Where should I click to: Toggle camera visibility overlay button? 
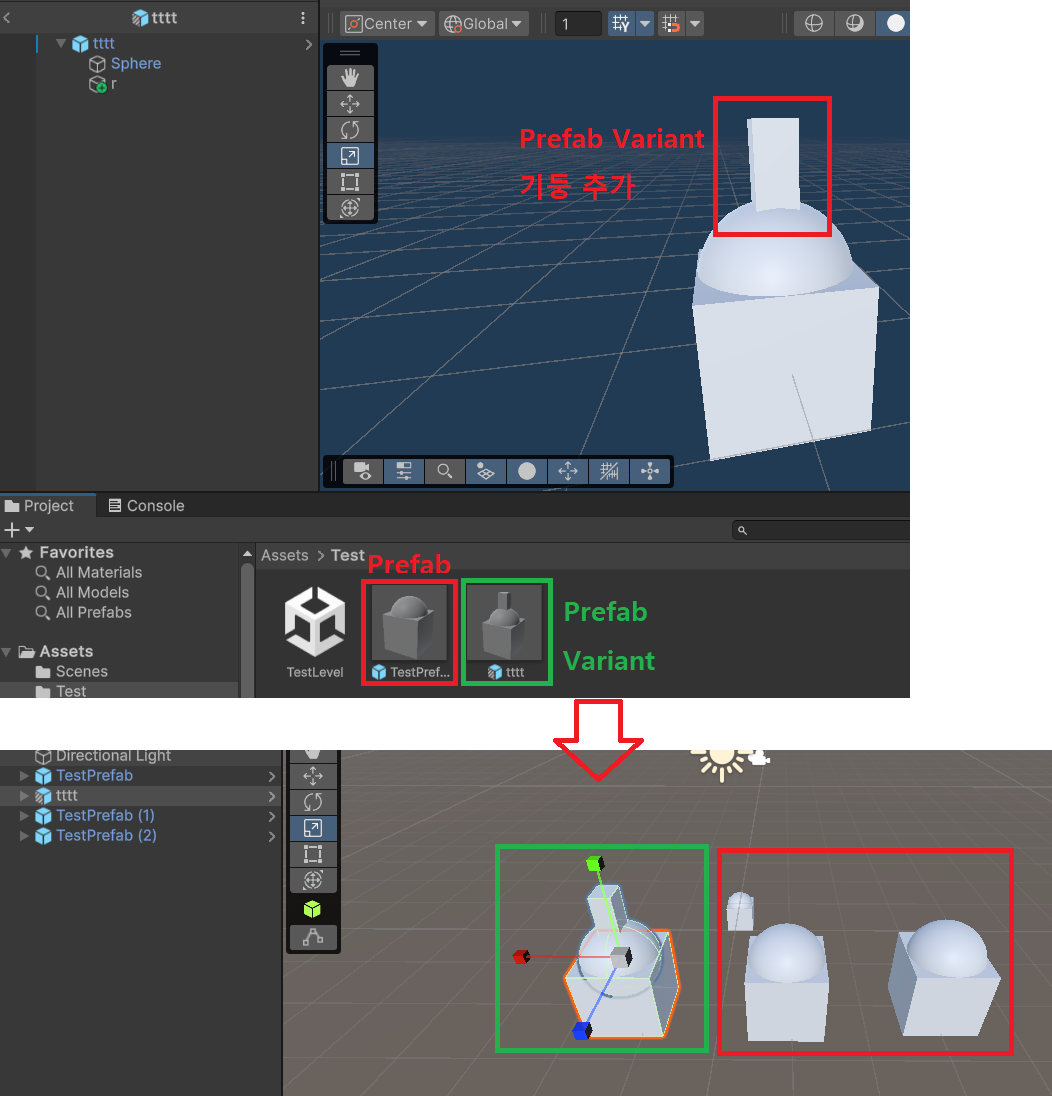click(363, 472)
